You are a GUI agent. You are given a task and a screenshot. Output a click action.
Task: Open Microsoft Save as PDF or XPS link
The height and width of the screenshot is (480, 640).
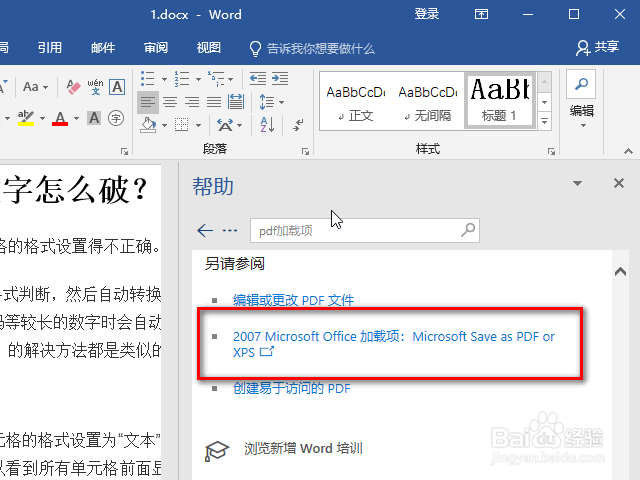393,344
